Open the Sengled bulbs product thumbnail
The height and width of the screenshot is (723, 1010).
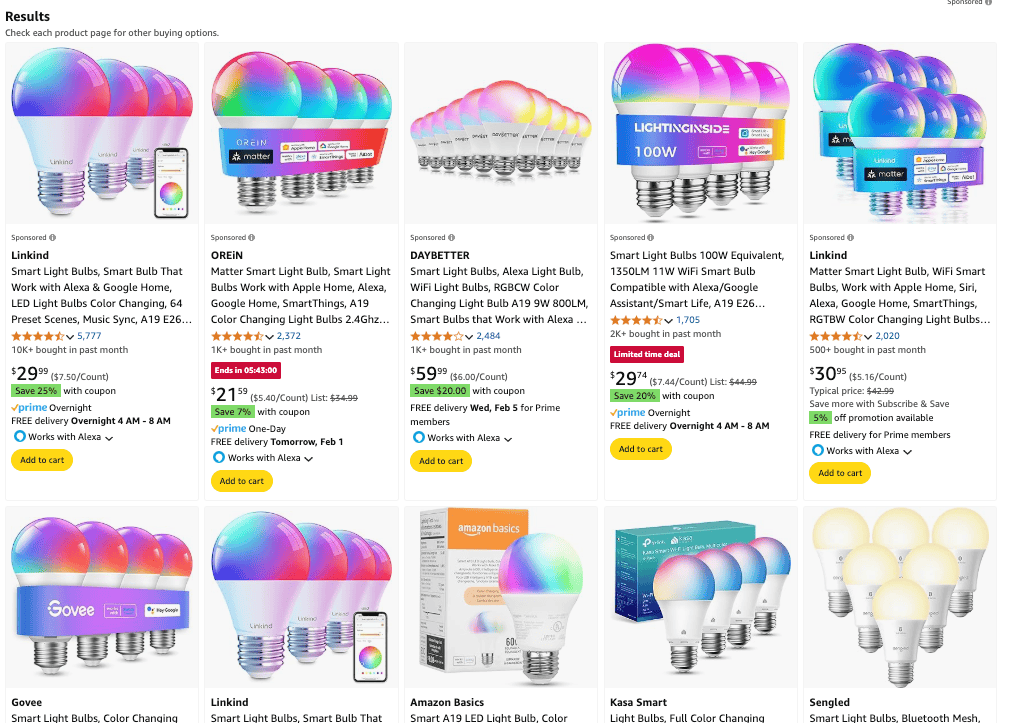click(x=898, y=596)
